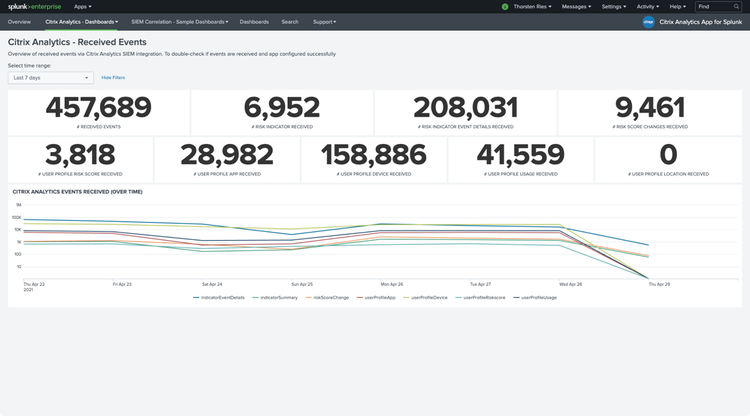Screen dimensions: 750x416
Task: Click the Thu Apr 29 axis label
Action: [x=659, y=284]
